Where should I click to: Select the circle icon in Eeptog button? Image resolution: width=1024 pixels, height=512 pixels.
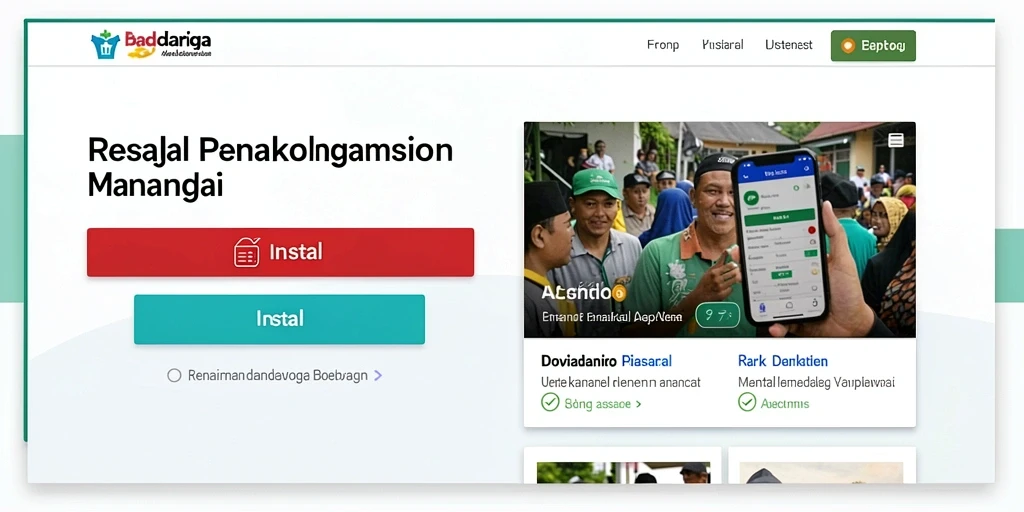[848, 46]
